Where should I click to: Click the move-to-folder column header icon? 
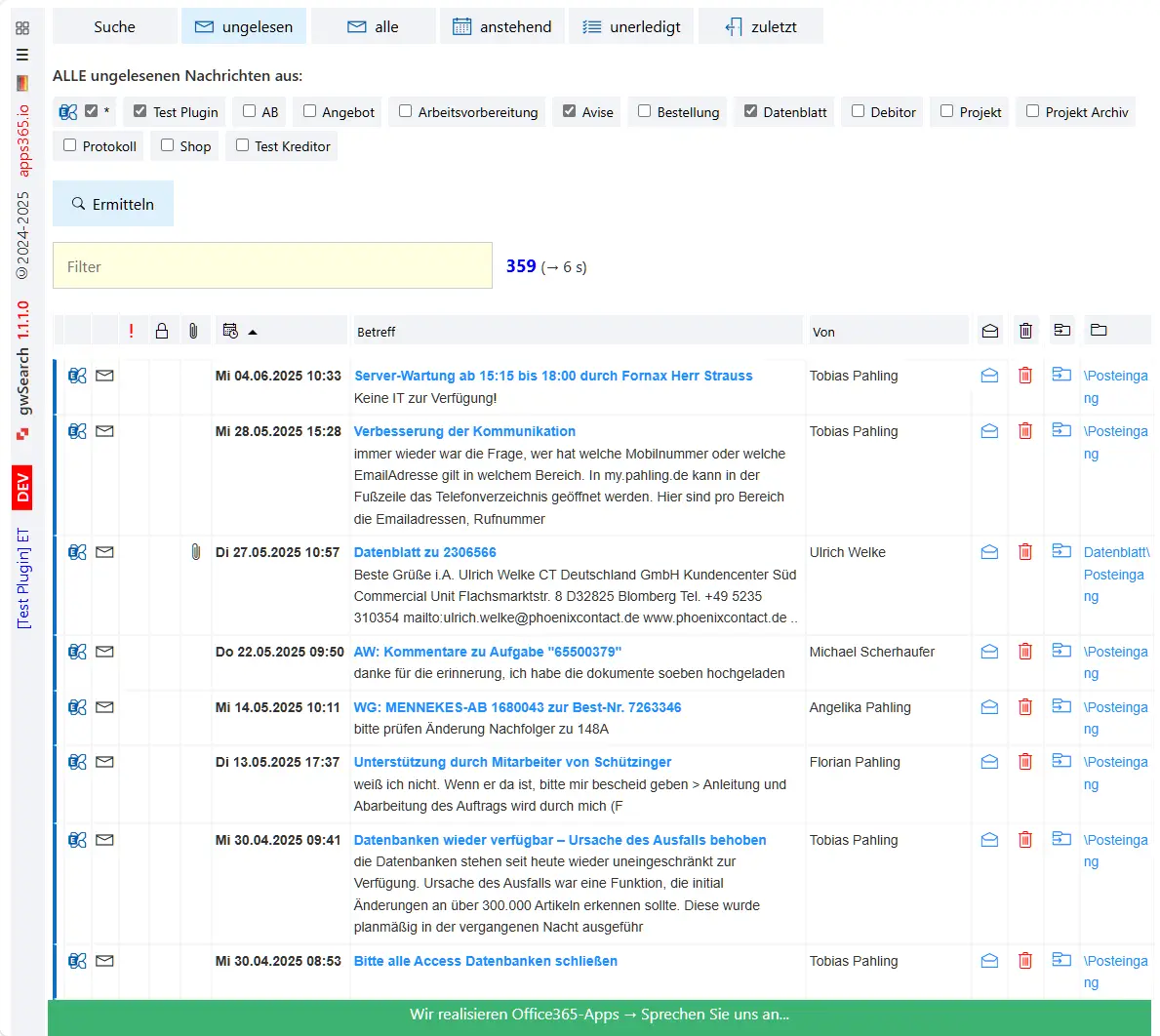click(1062, 330)
